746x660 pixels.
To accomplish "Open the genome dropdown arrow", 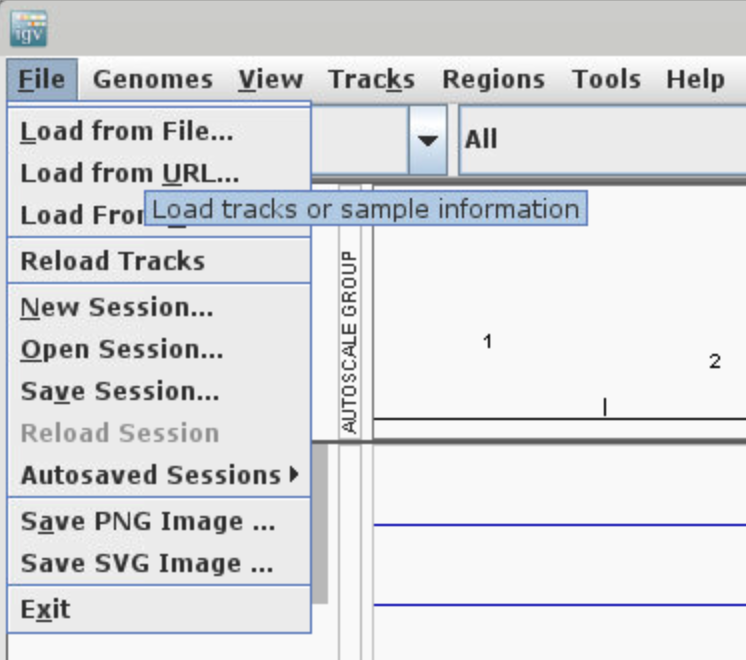I will click(x=428, y=140).
